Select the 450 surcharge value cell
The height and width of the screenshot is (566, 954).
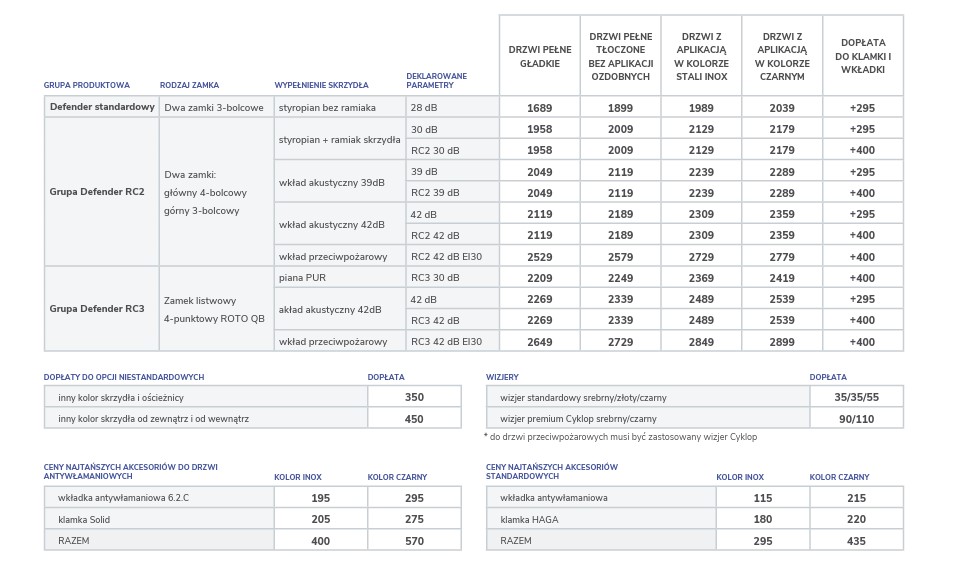click(414, 419)
